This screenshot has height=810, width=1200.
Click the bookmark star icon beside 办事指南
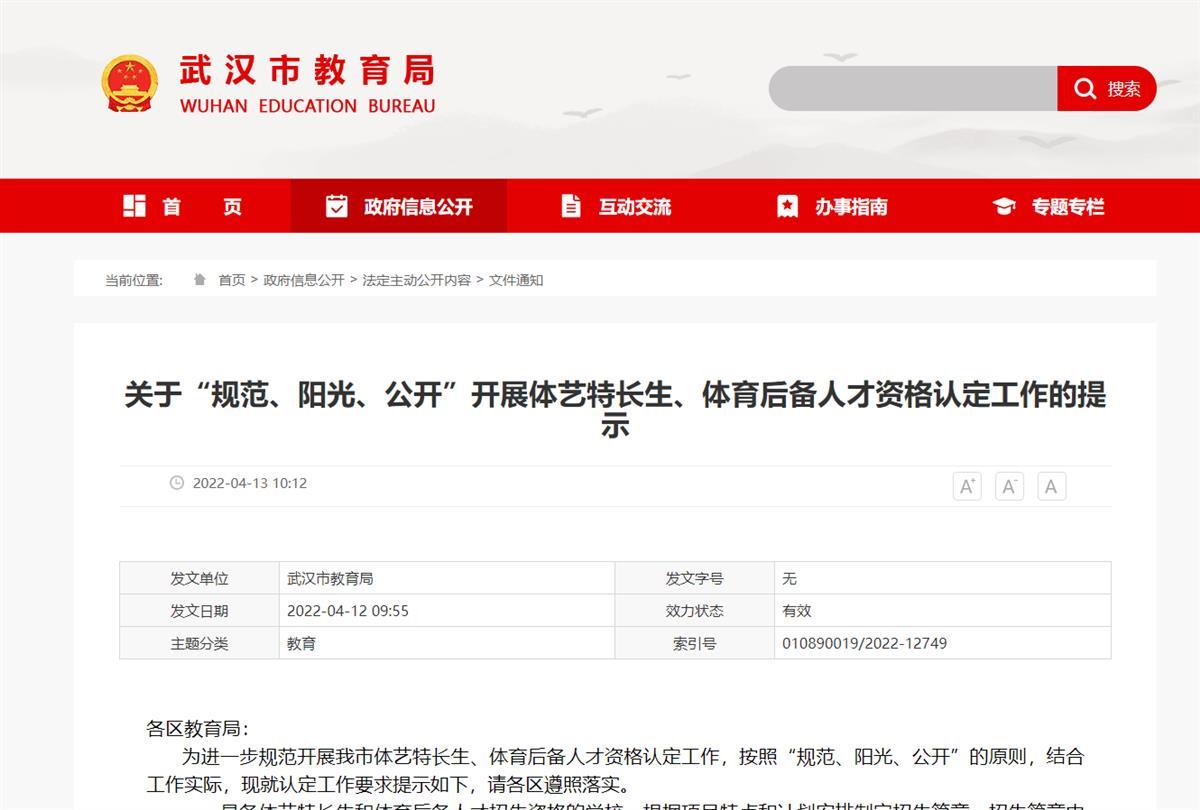pos(788,206)
